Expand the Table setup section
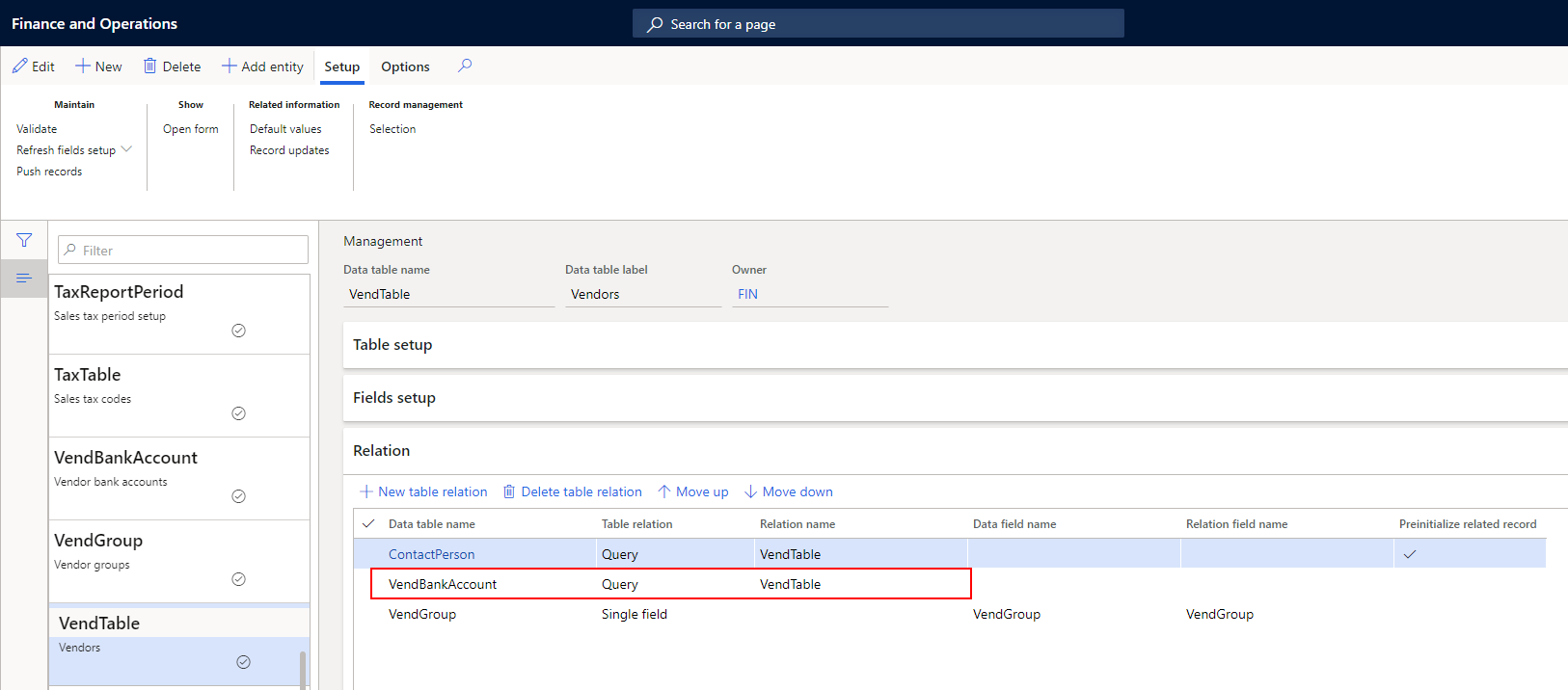 coord(392,345)
